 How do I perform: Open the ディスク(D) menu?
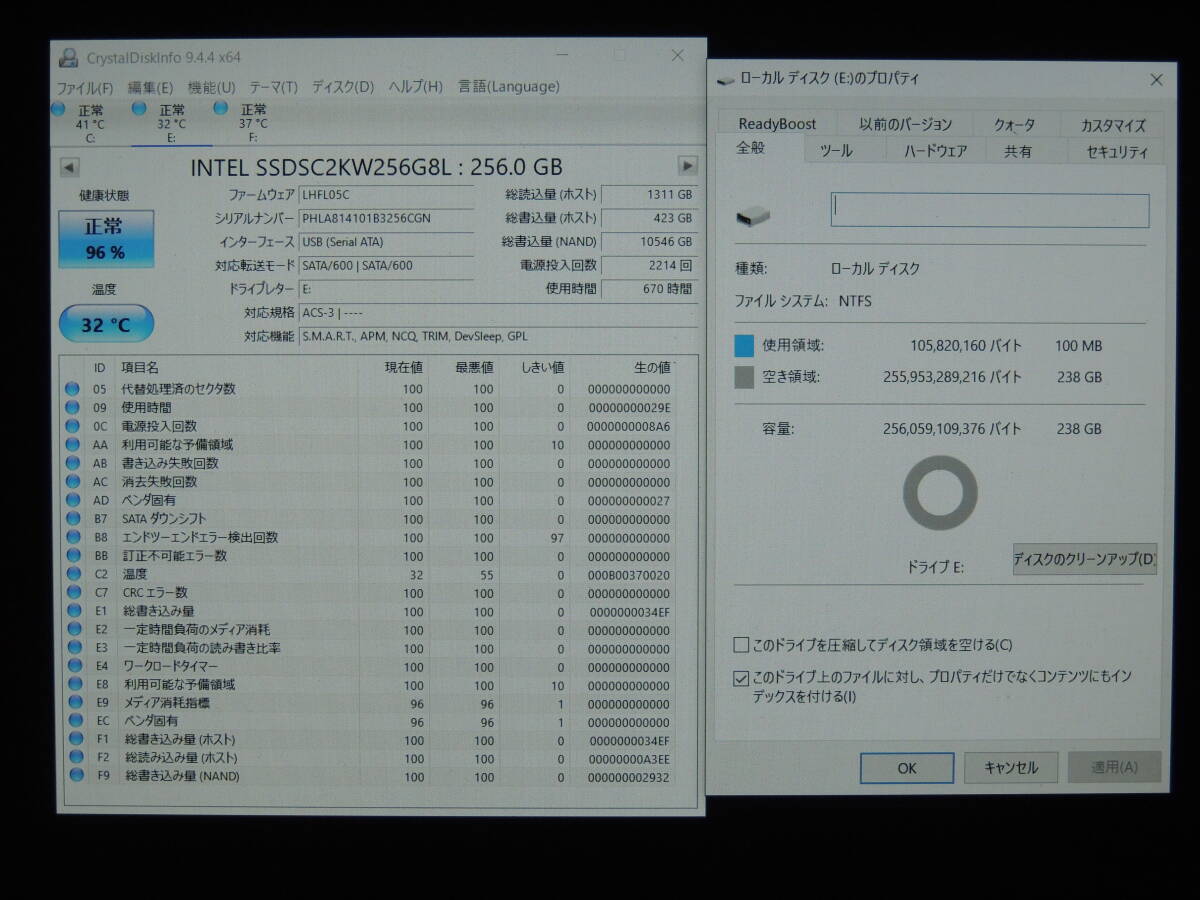coord(342,87)
